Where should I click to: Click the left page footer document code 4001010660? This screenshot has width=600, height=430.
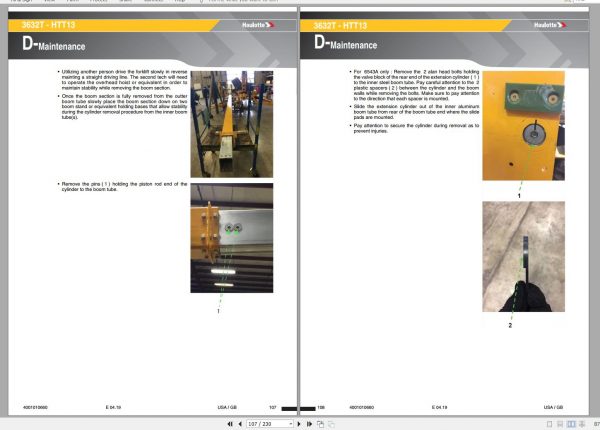[x=35, y=407]
